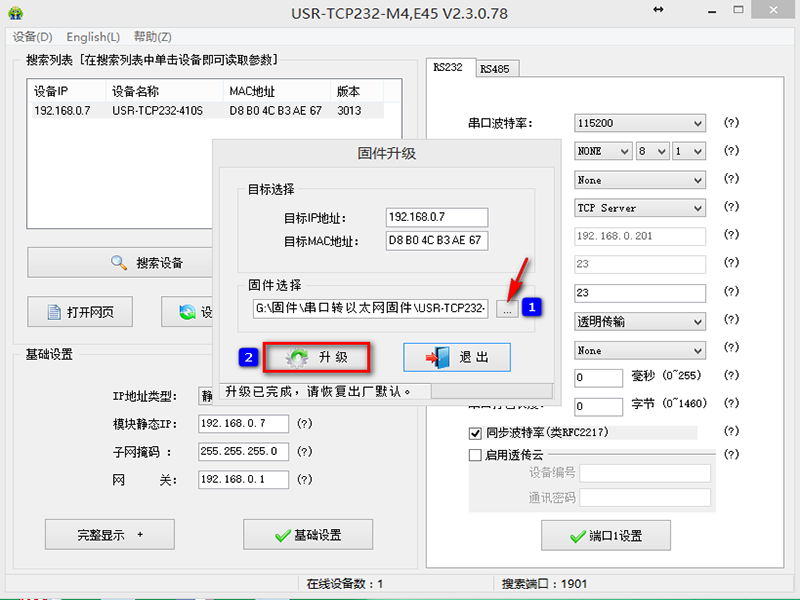The height and width of the screenshot is (600, 800).
Task: Click the exit door icon on 退出
Action: coord(439,358)
